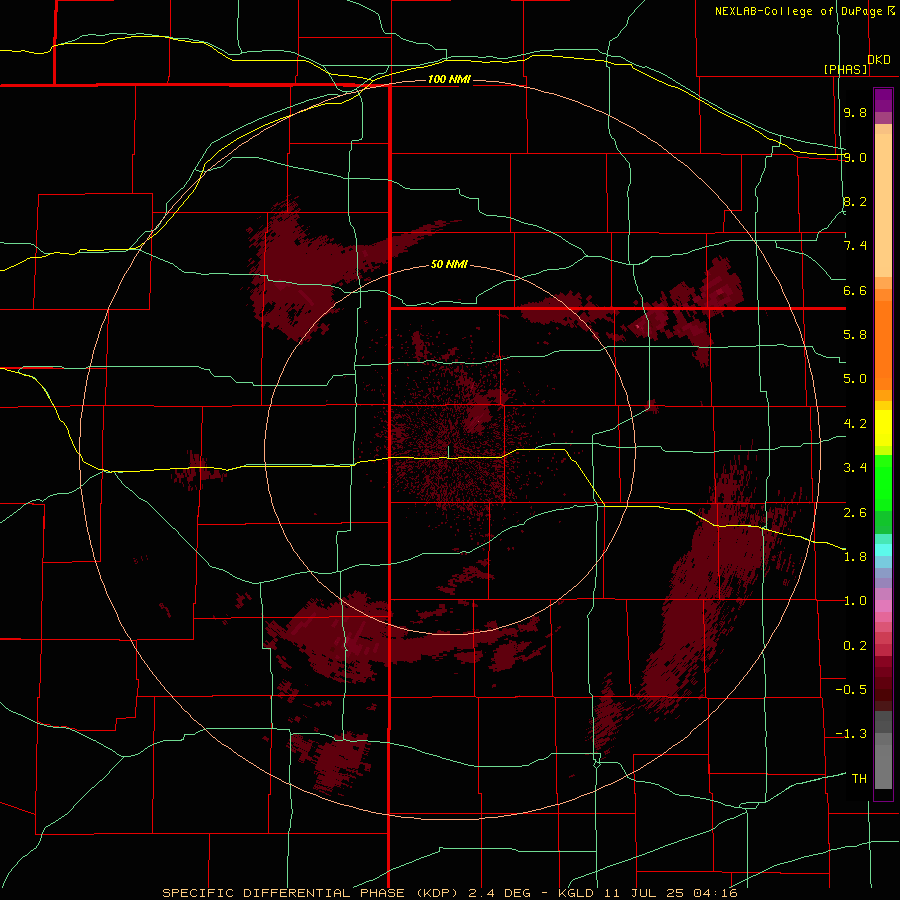Select the 7.4 scale label
The height and width of the screenshot is (900, 900).
pos(855,246)
